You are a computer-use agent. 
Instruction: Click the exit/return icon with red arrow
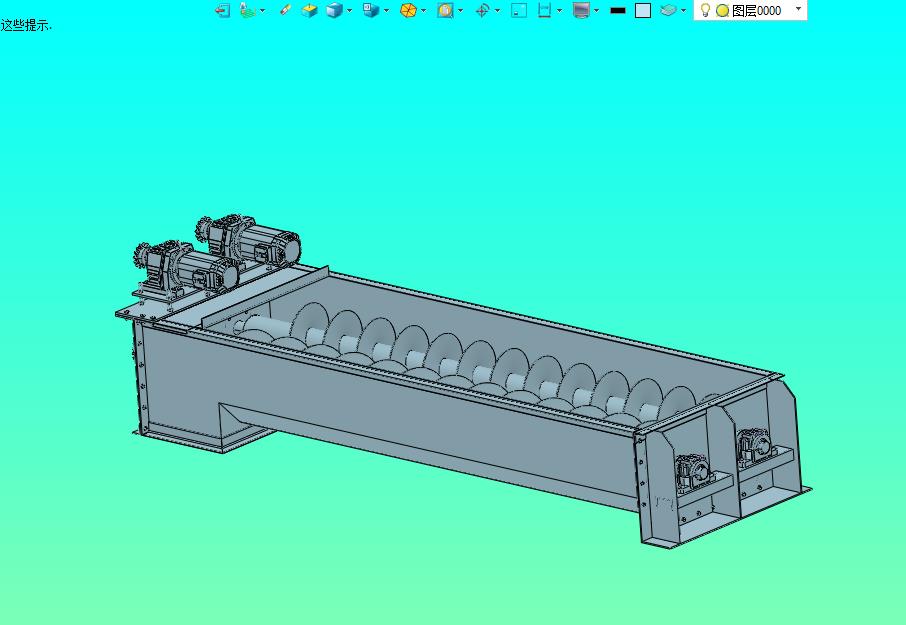222,10
